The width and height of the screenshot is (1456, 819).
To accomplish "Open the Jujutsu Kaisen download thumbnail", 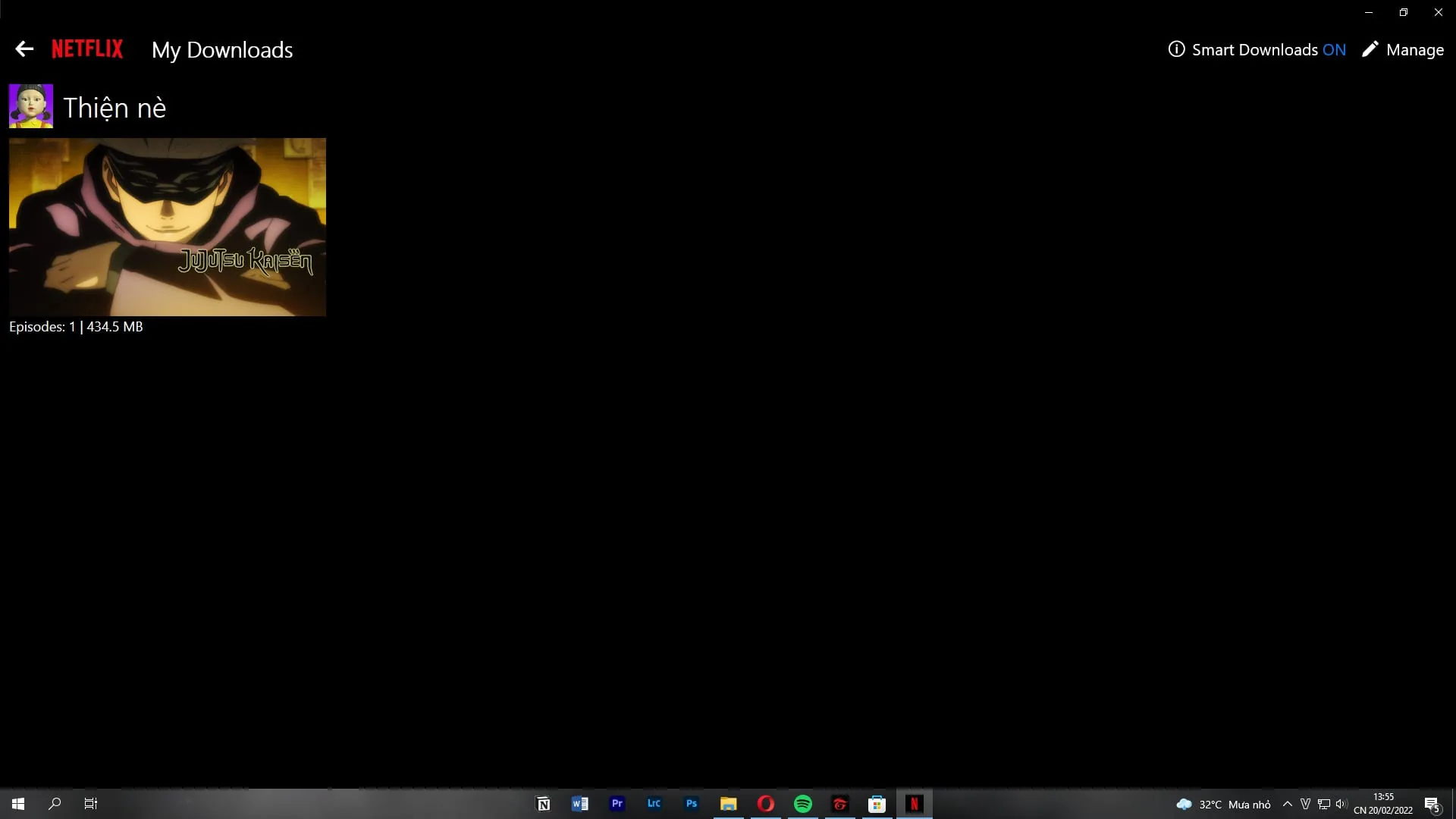I will point(168,227).
